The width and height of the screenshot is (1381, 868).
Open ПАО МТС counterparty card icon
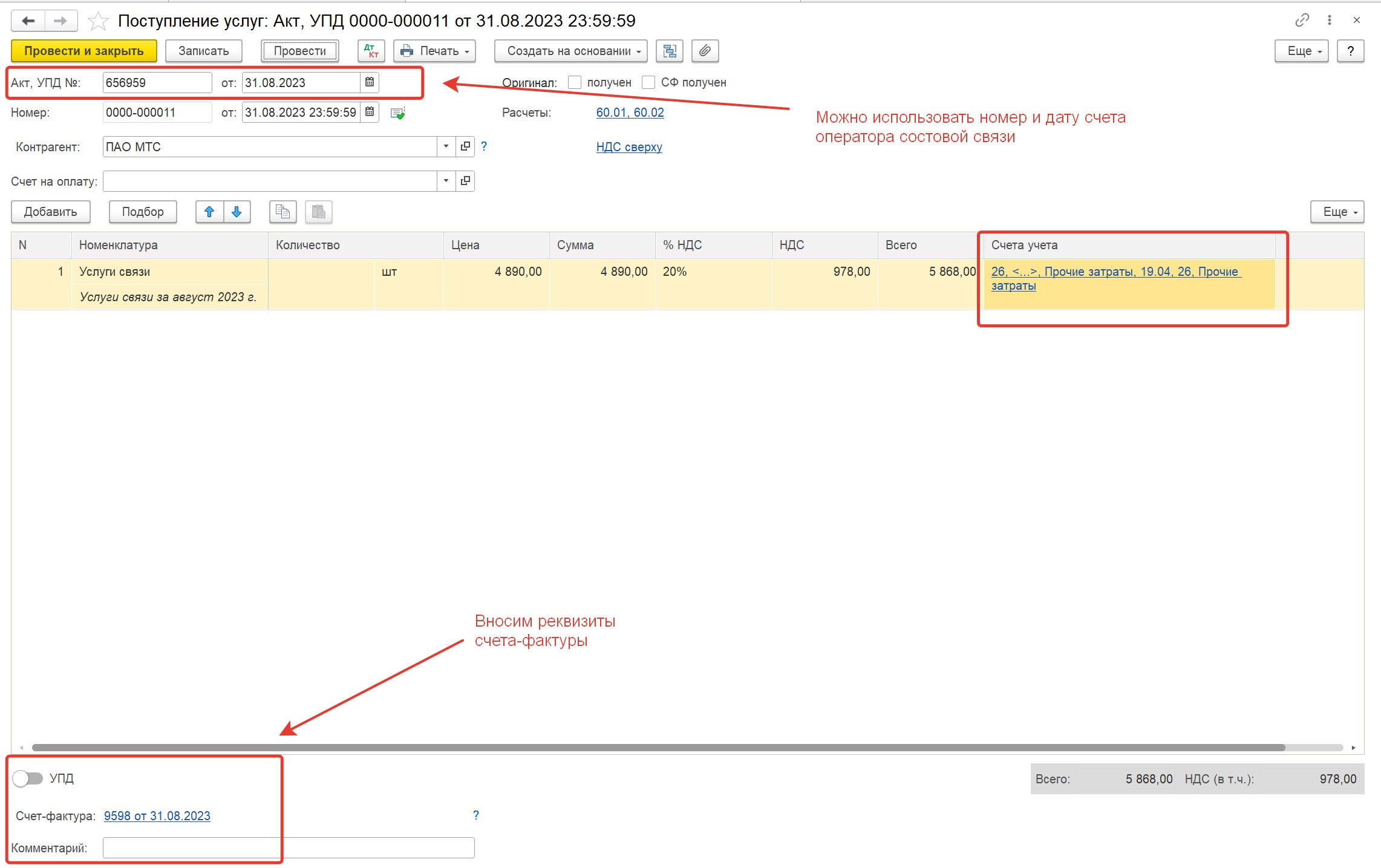(465, 146)
